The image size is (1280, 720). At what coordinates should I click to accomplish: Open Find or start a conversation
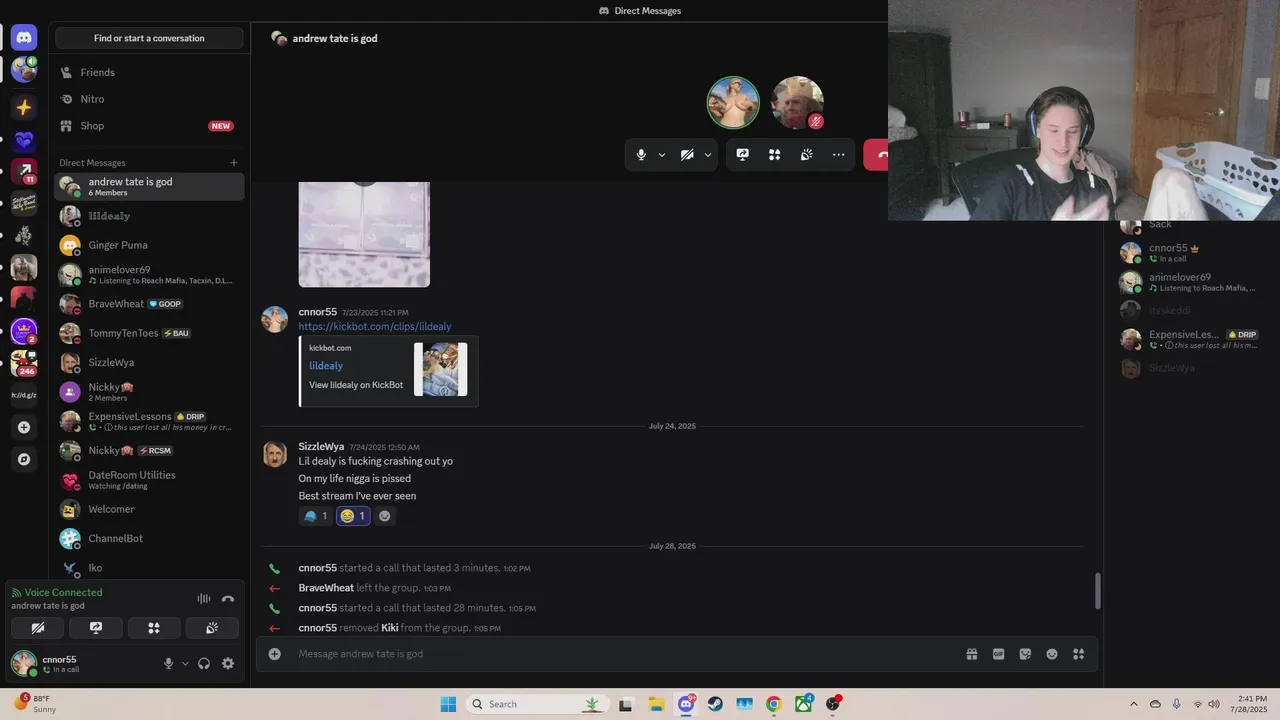coord(149,38)
